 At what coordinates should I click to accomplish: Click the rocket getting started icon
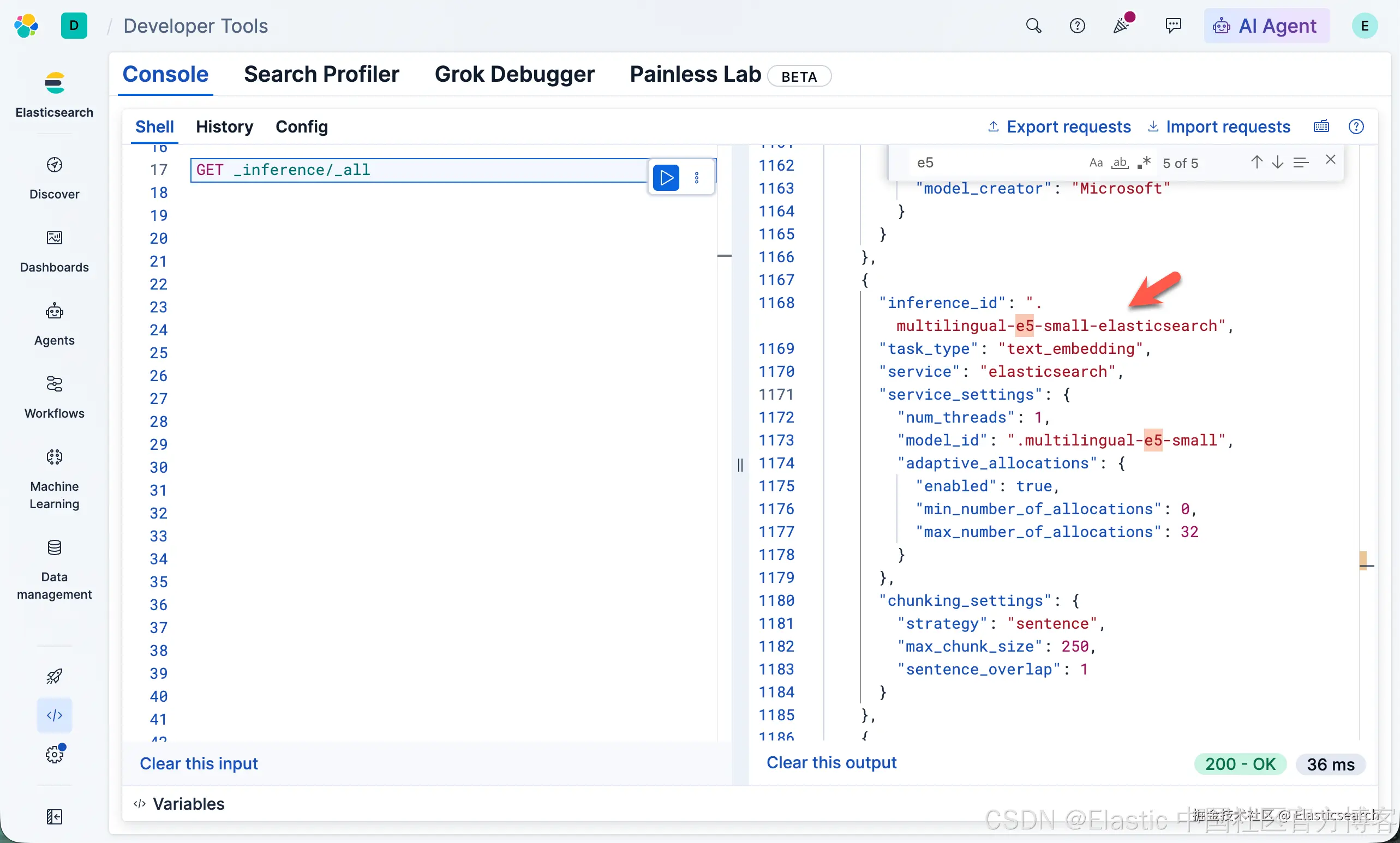(x=55, y=676)
